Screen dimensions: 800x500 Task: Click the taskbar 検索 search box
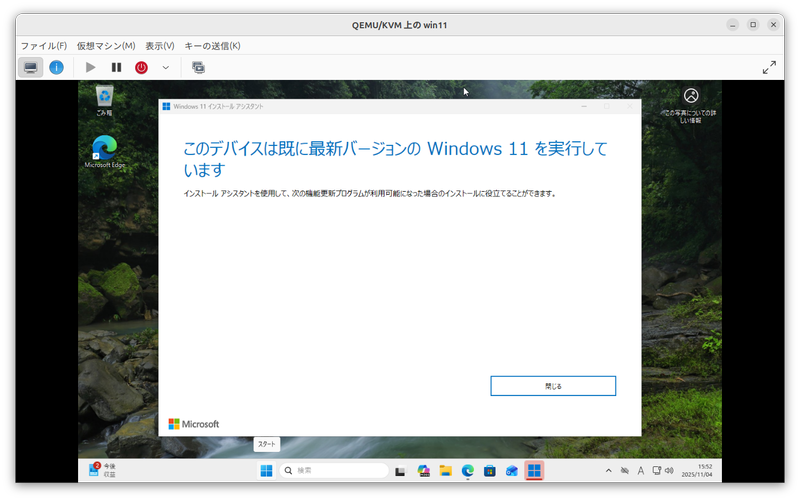334,470
